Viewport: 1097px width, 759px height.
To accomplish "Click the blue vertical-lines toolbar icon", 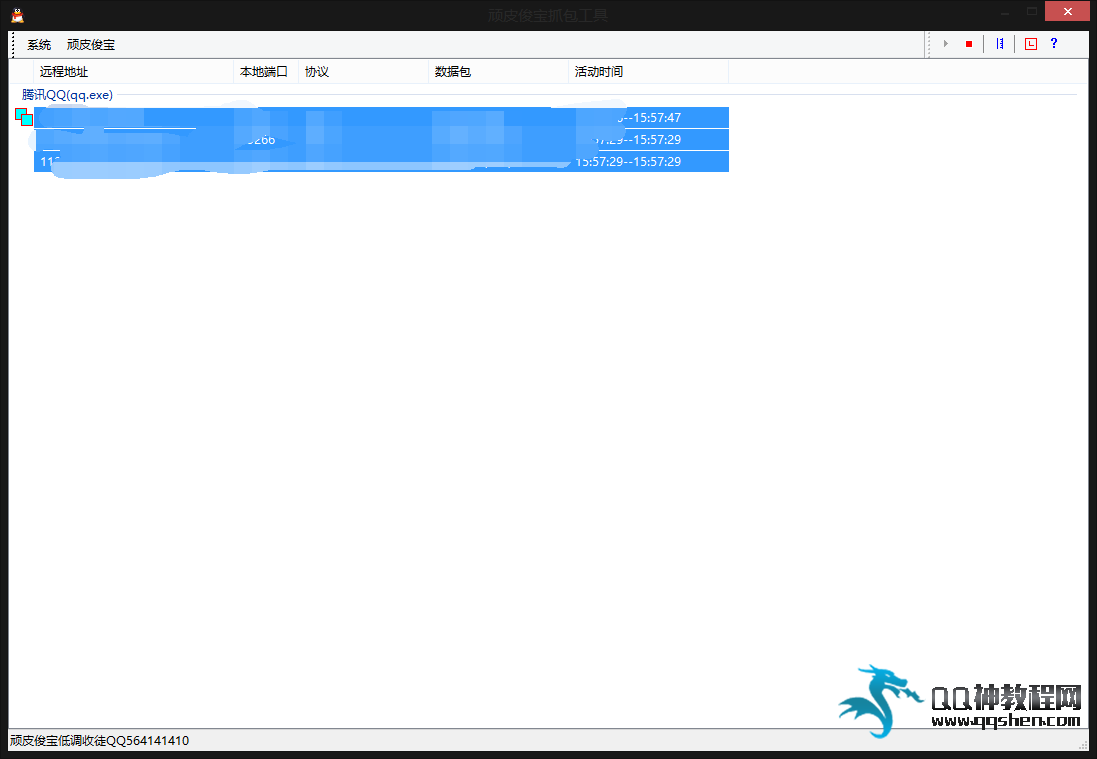I will (1000, 44).
